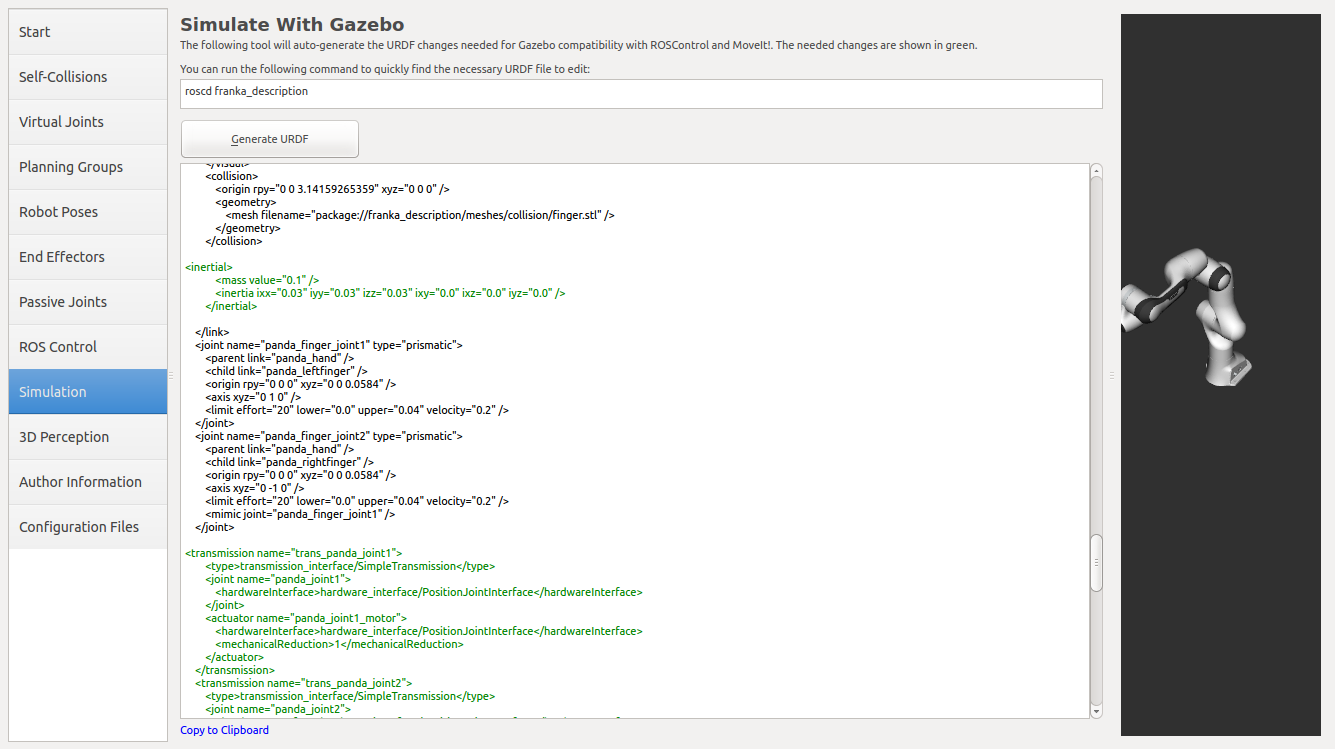Click the scrollbar down arrow
1335x749 pixels.
[x=1096, y=711]
